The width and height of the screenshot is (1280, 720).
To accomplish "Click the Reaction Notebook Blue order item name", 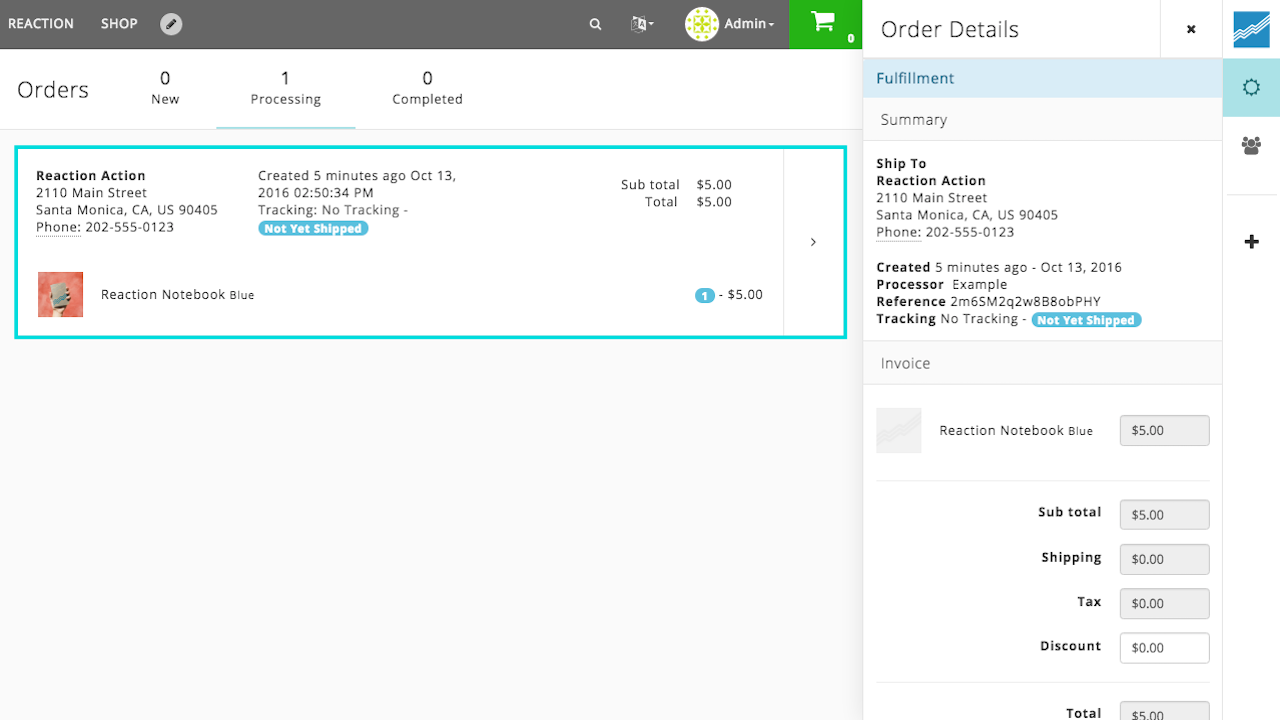I will click(x=178, y=295).
